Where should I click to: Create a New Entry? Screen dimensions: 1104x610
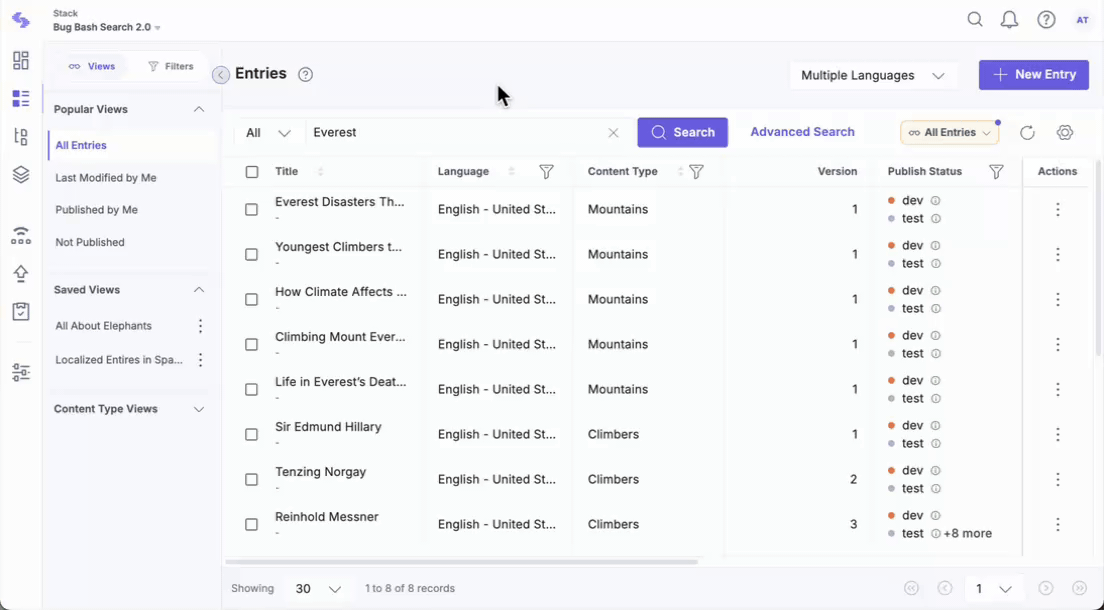[1034, 75]
